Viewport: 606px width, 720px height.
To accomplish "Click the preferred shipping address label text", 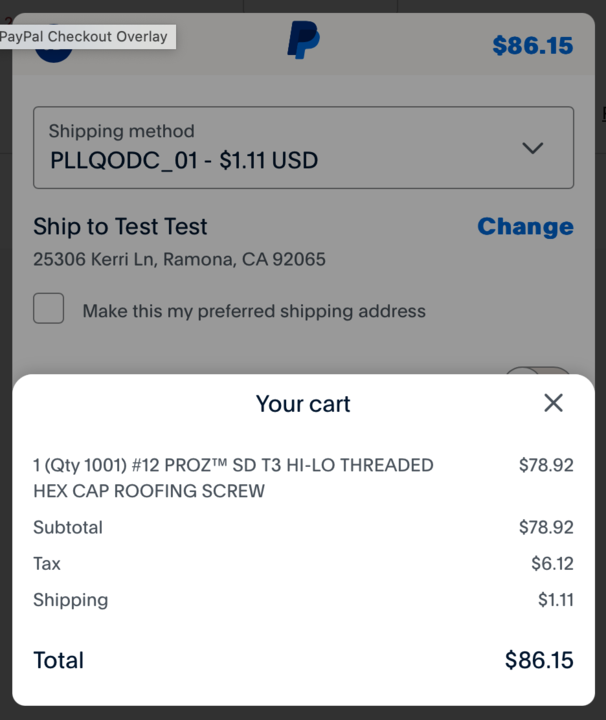I will tap(254, 311).
